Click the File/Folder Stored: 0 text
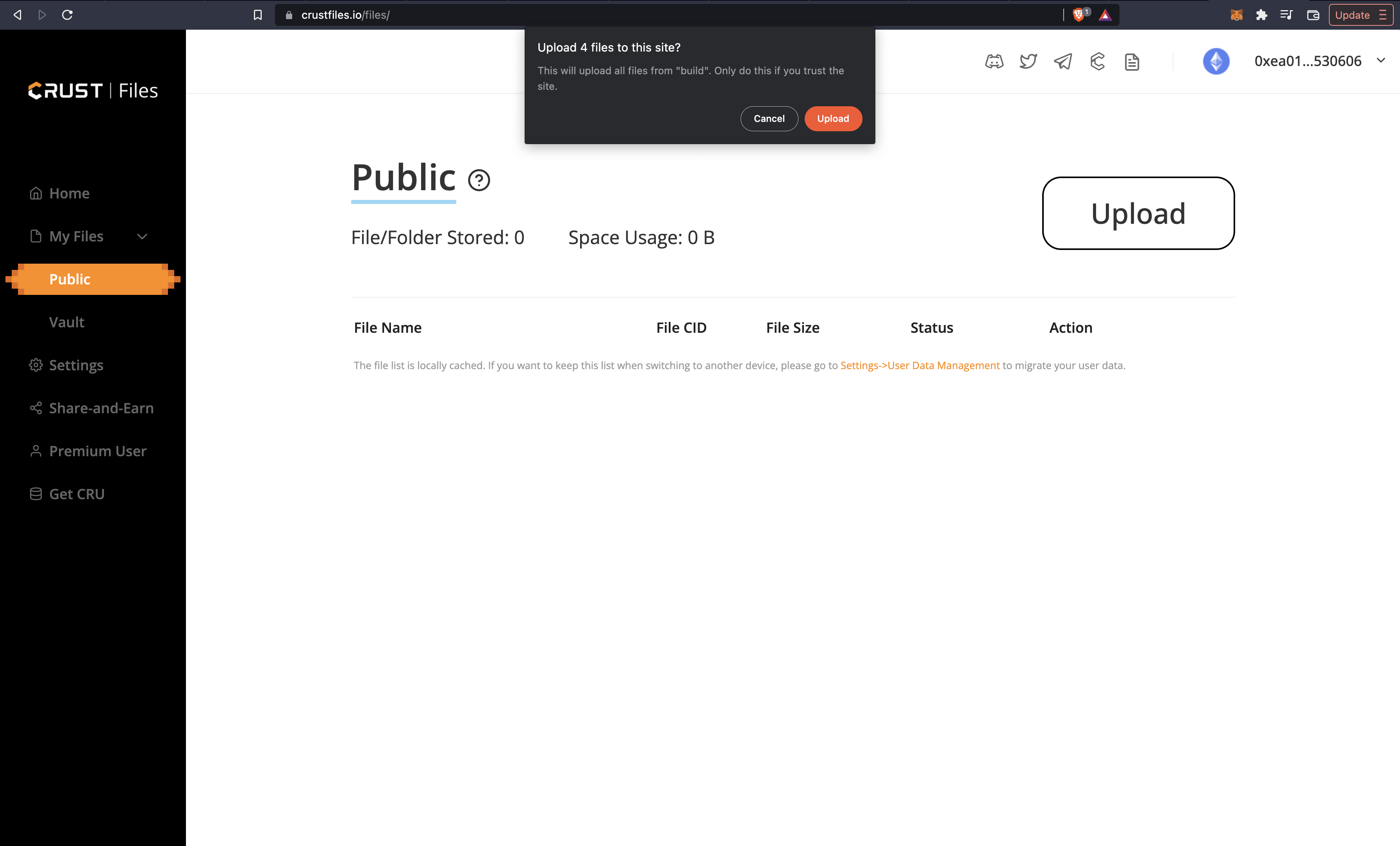The height and width of the screenshot is (846, 1400). tap(437, 237)
